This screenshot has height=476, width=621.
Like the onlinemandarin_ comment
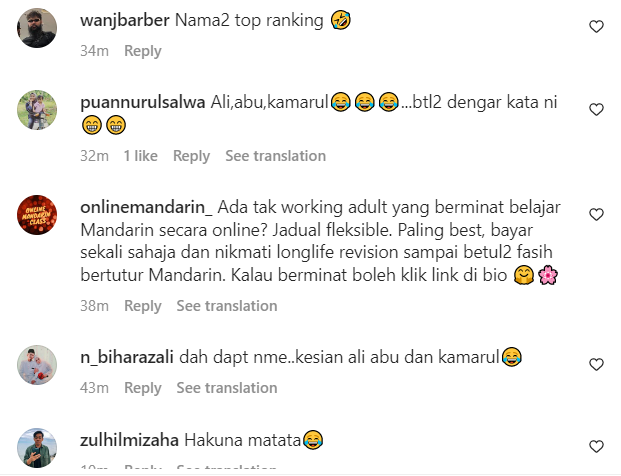(596, 214)
